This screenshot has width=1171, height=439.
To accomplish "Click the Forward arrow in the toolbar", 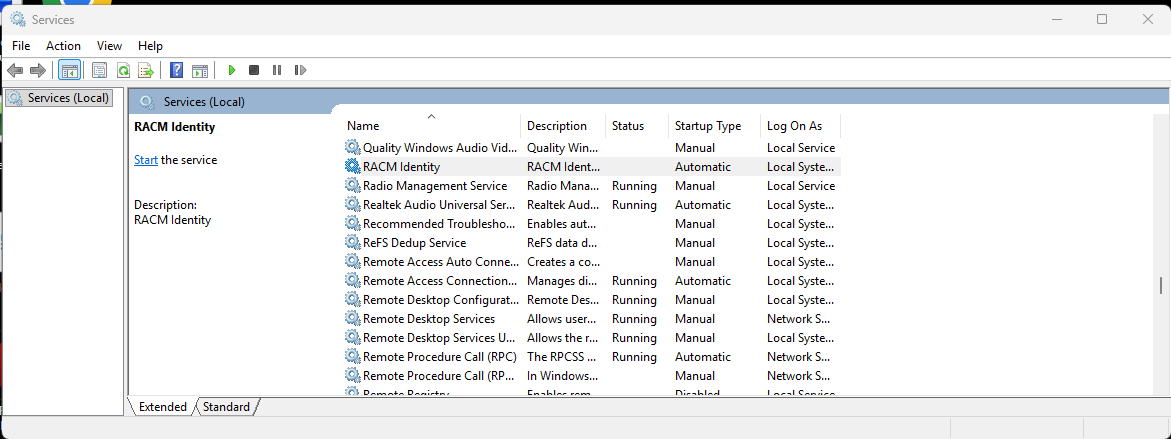I will [37, 70].
